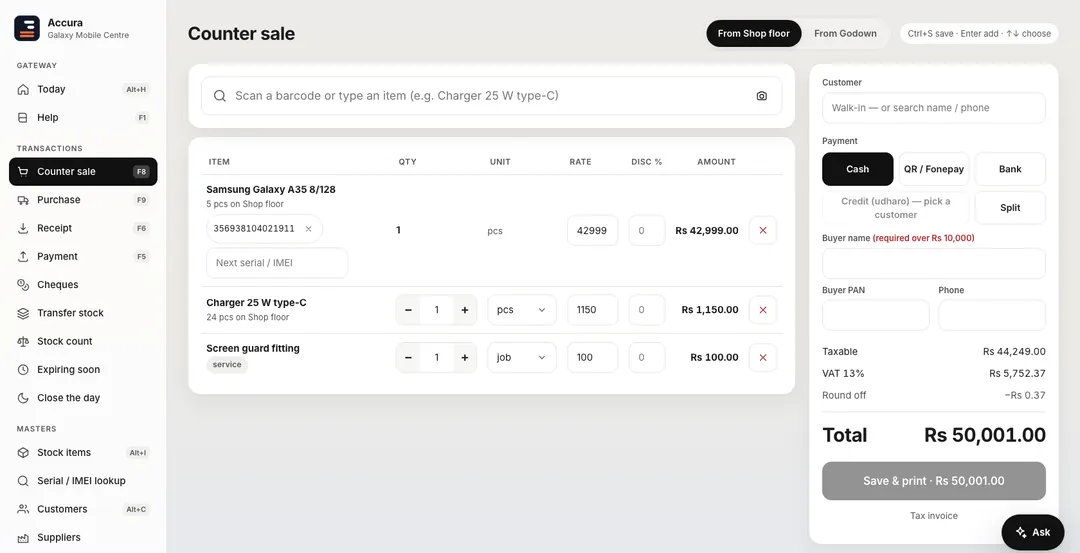Expand the Charger unit pcs dropdown
The height and width of the screenshot is (553, 1080).
pos(521,310)
